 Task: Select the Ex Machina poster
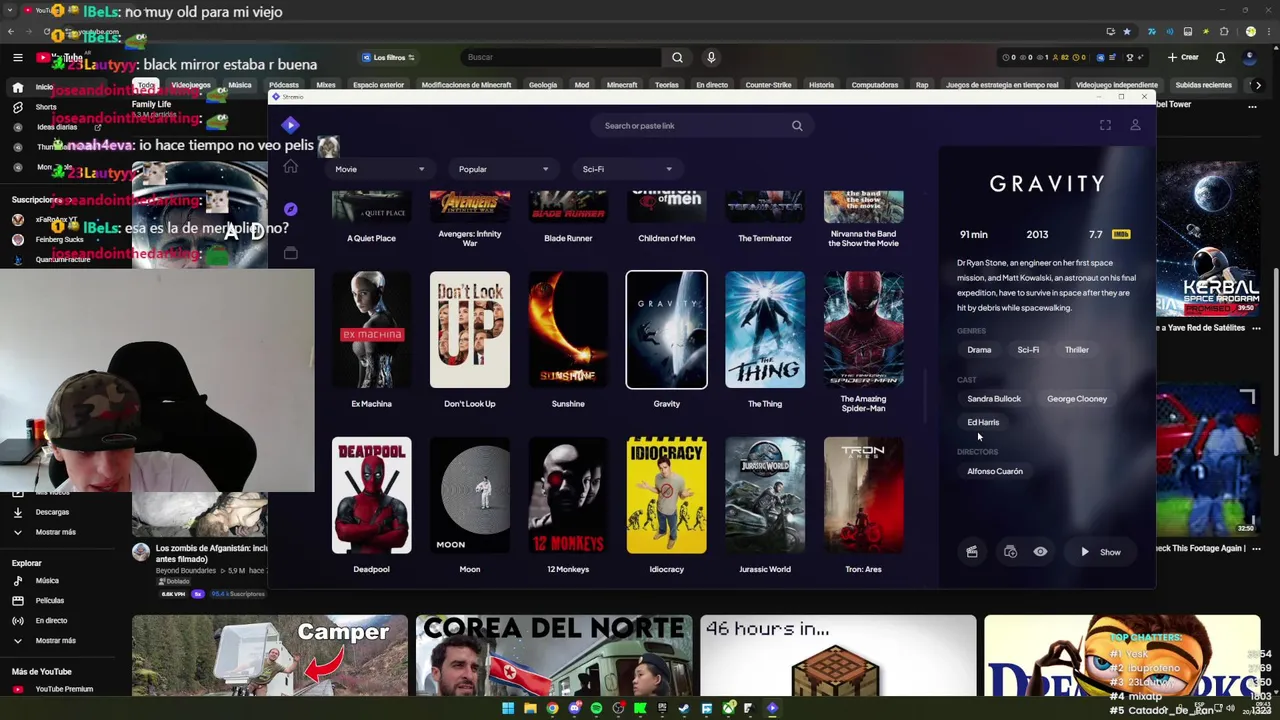pyautogui.click(x=371, y=330)
